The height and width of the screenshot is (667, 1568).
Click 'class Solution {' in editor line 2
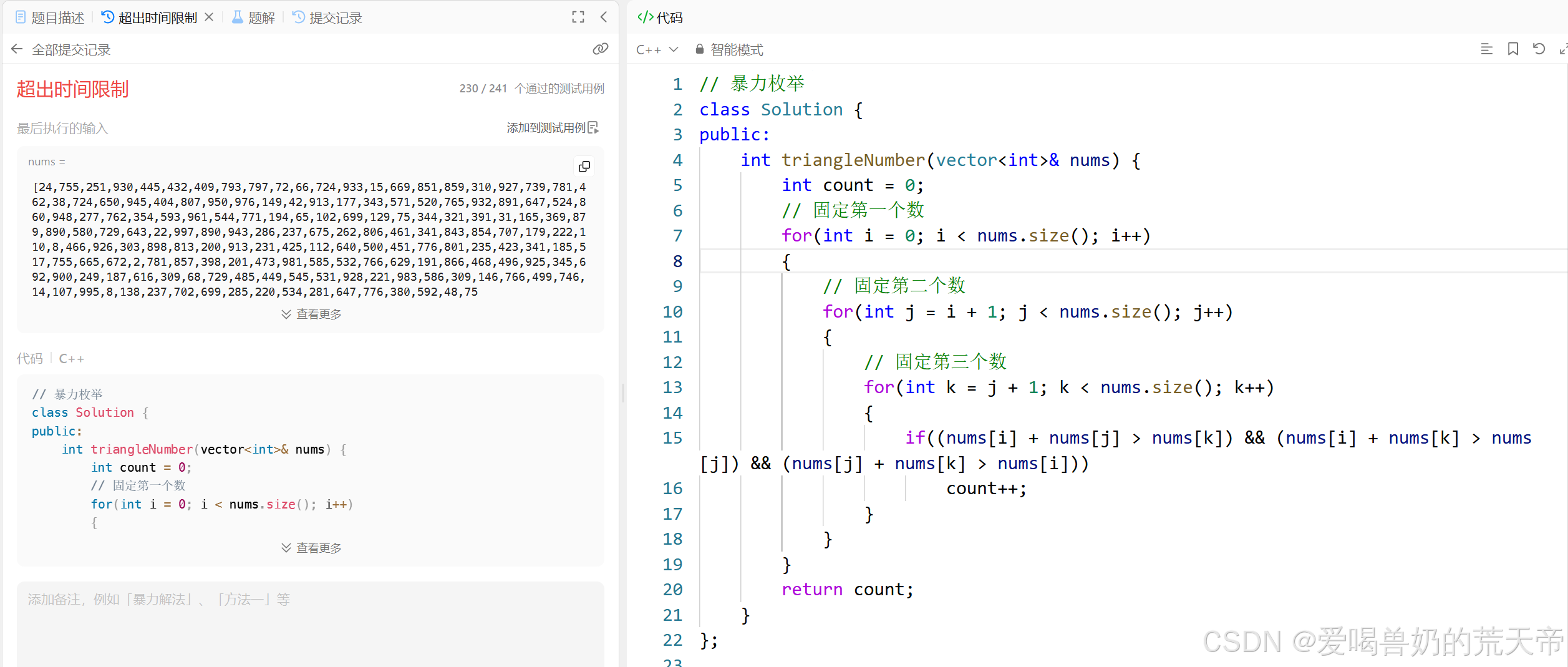coord(781,110)
